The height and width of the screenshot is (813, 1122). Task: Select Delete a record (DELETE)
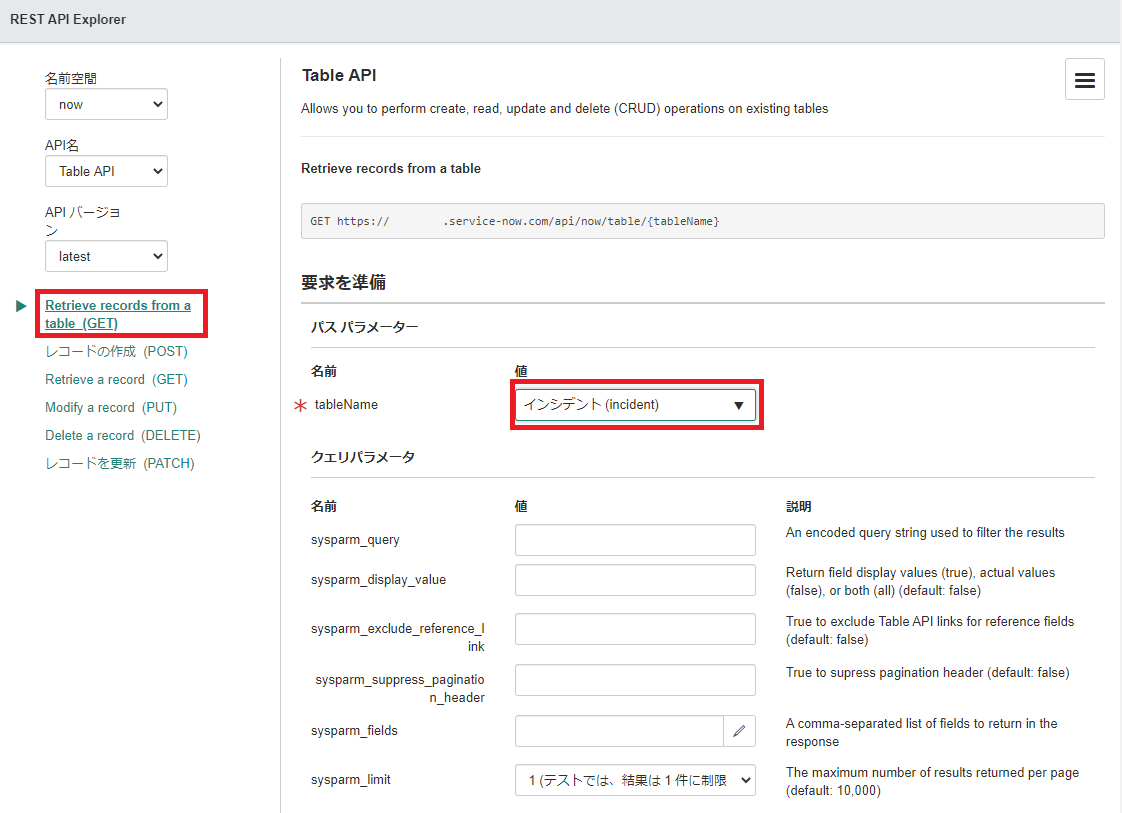pos(123,435)
